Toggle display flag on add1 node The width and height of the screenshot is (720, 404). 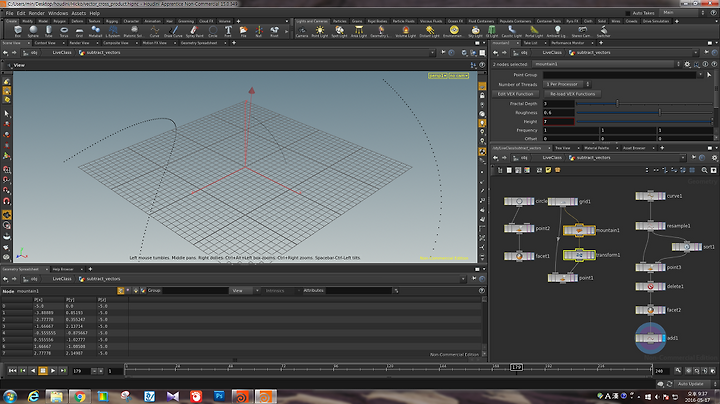[664, 338]
